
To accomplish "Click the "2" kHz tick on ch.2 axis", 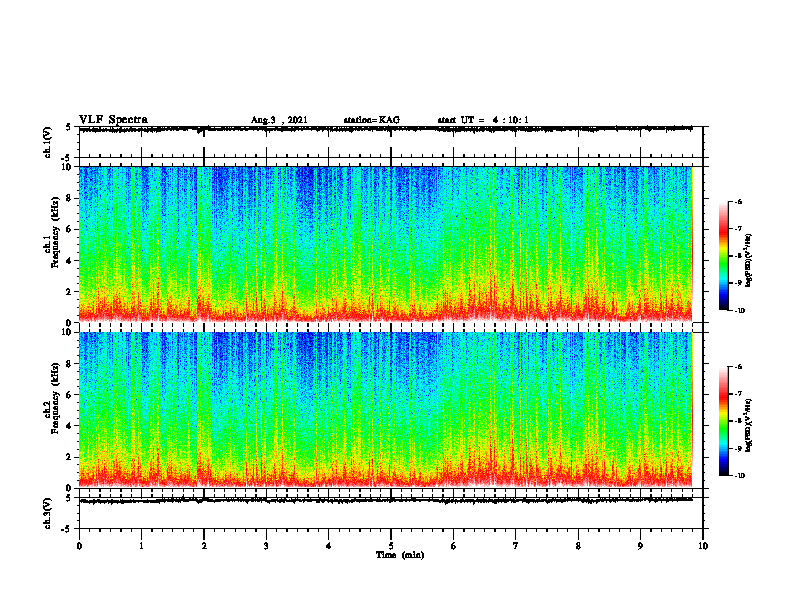I will (69, 457).
